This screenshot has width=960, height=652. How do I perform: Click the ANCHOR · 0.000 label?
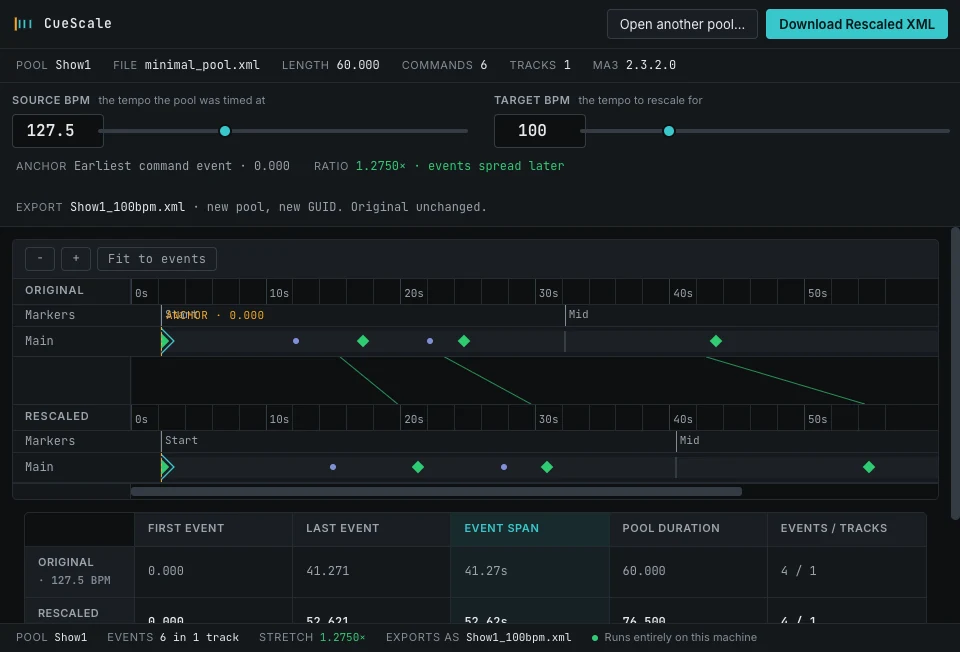tap(215, 315)
